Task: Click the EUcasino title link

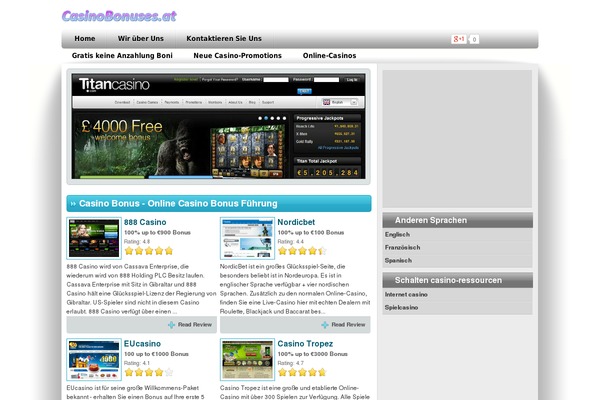Action: pos(142,344)
